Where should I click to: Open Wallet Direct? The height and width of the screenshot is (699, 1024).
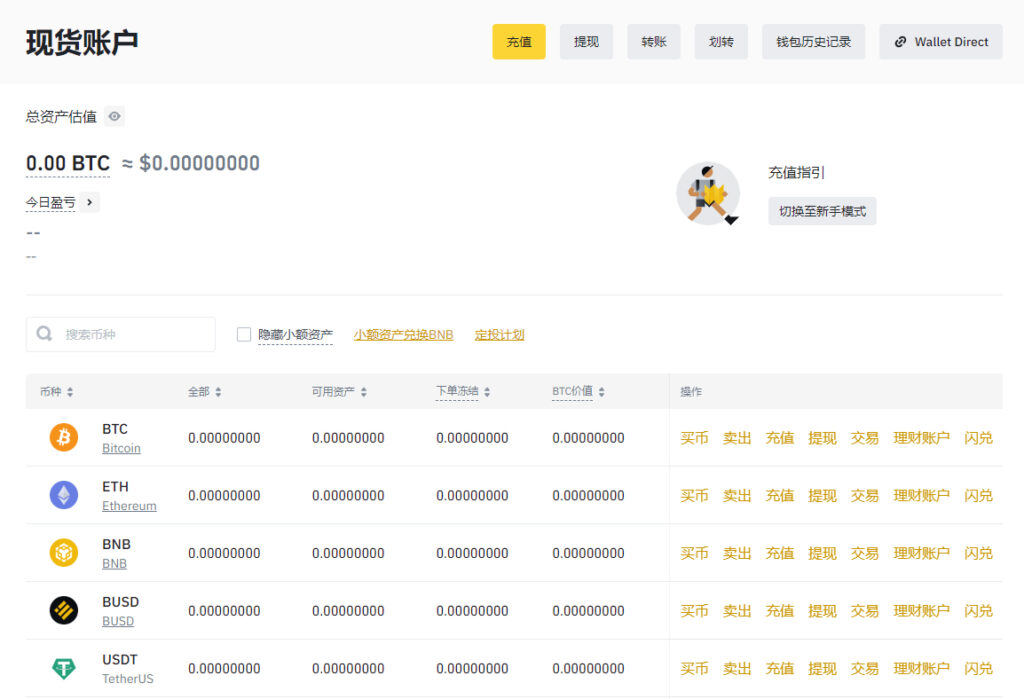click(940, 42)
